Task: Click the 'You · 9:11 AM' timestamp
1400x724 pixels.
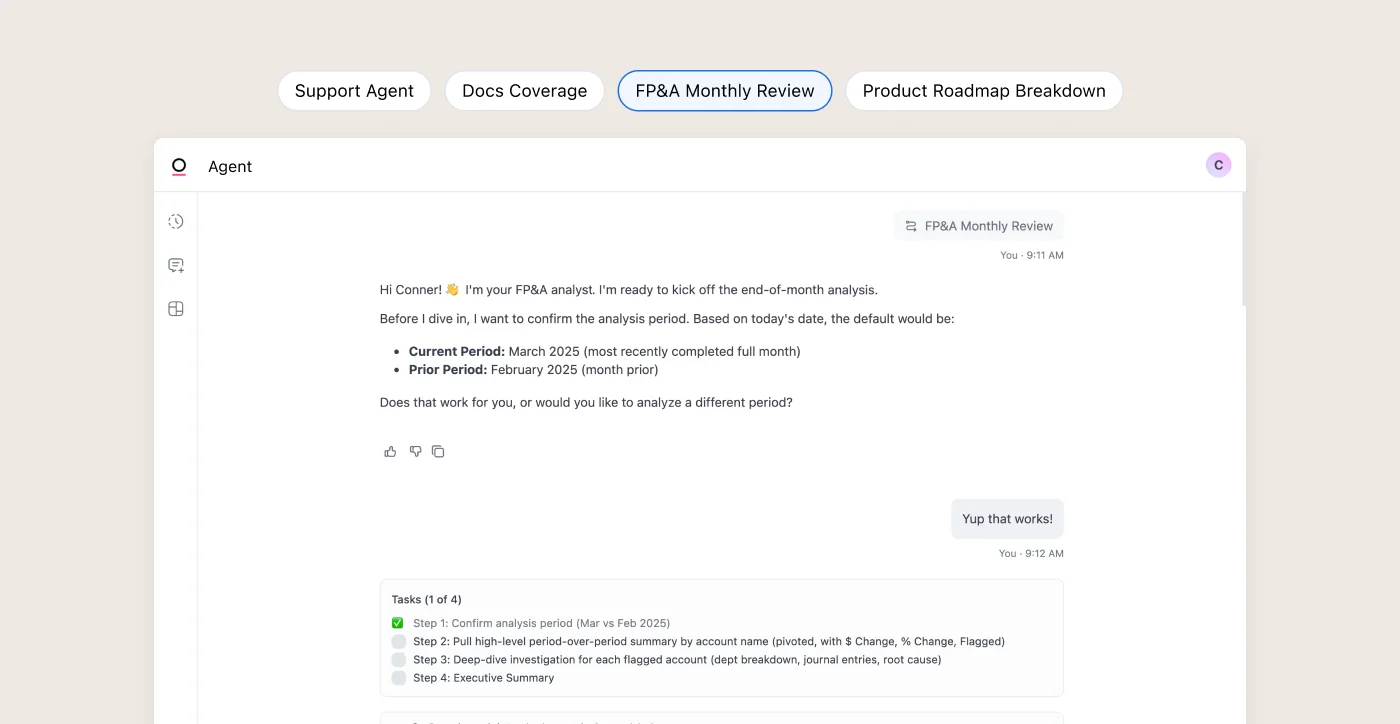Action: click(x=1032, y=255)
